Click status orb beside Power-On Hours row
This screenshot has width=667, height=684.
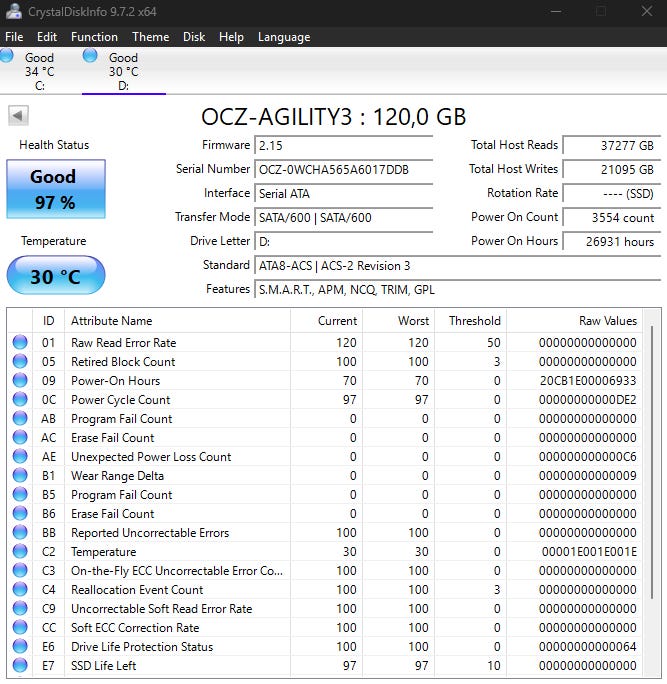(x=20, y=381)
